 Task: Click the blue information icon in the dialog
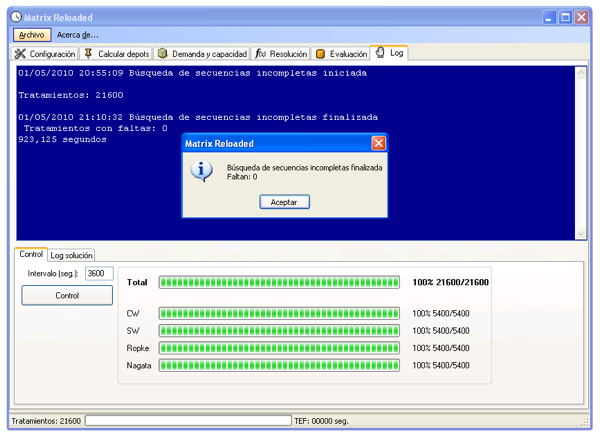pyautogui.click(x=203, y=171)
